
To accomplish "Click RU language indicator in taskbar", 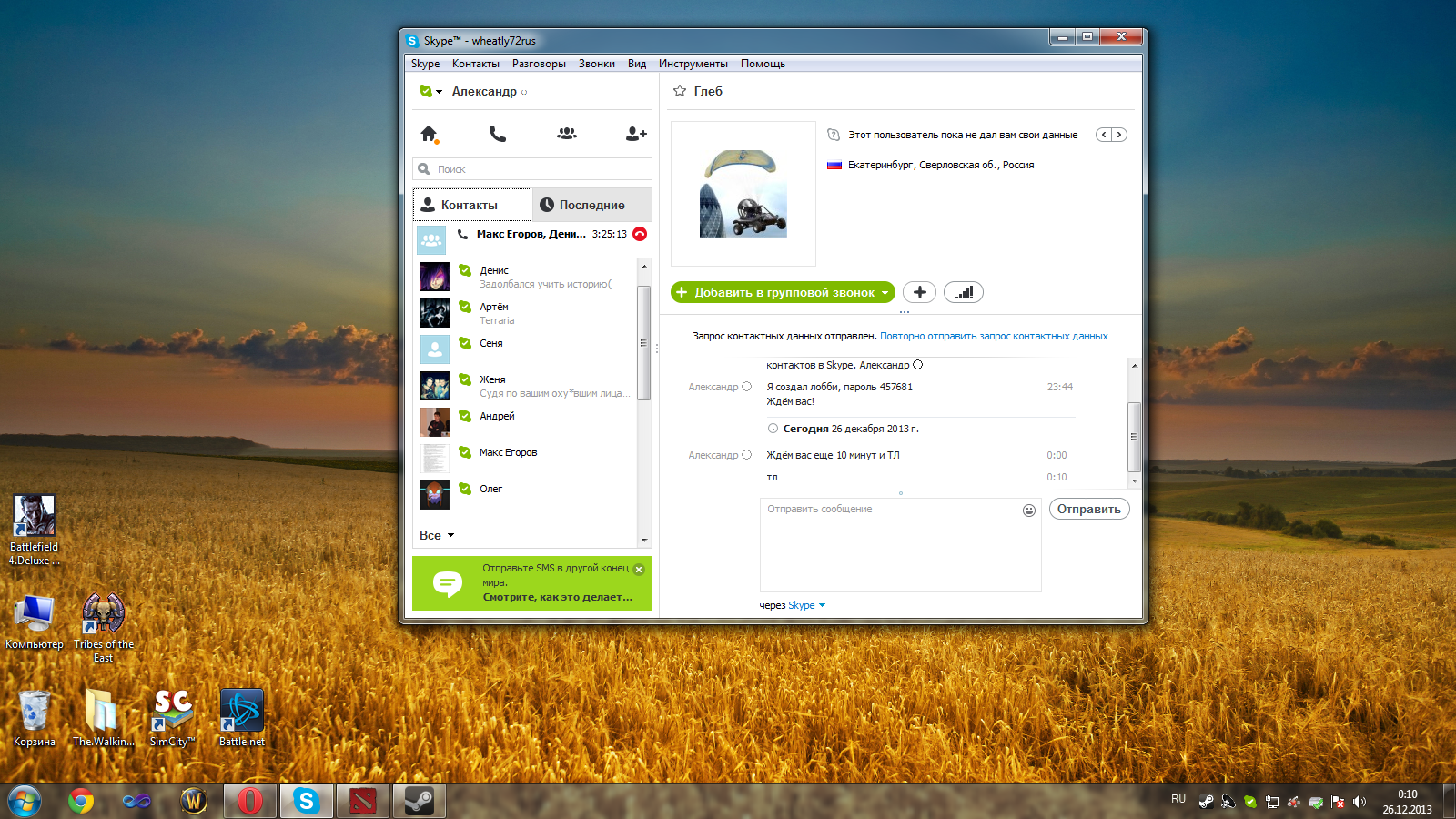I will pos(1178,799).
